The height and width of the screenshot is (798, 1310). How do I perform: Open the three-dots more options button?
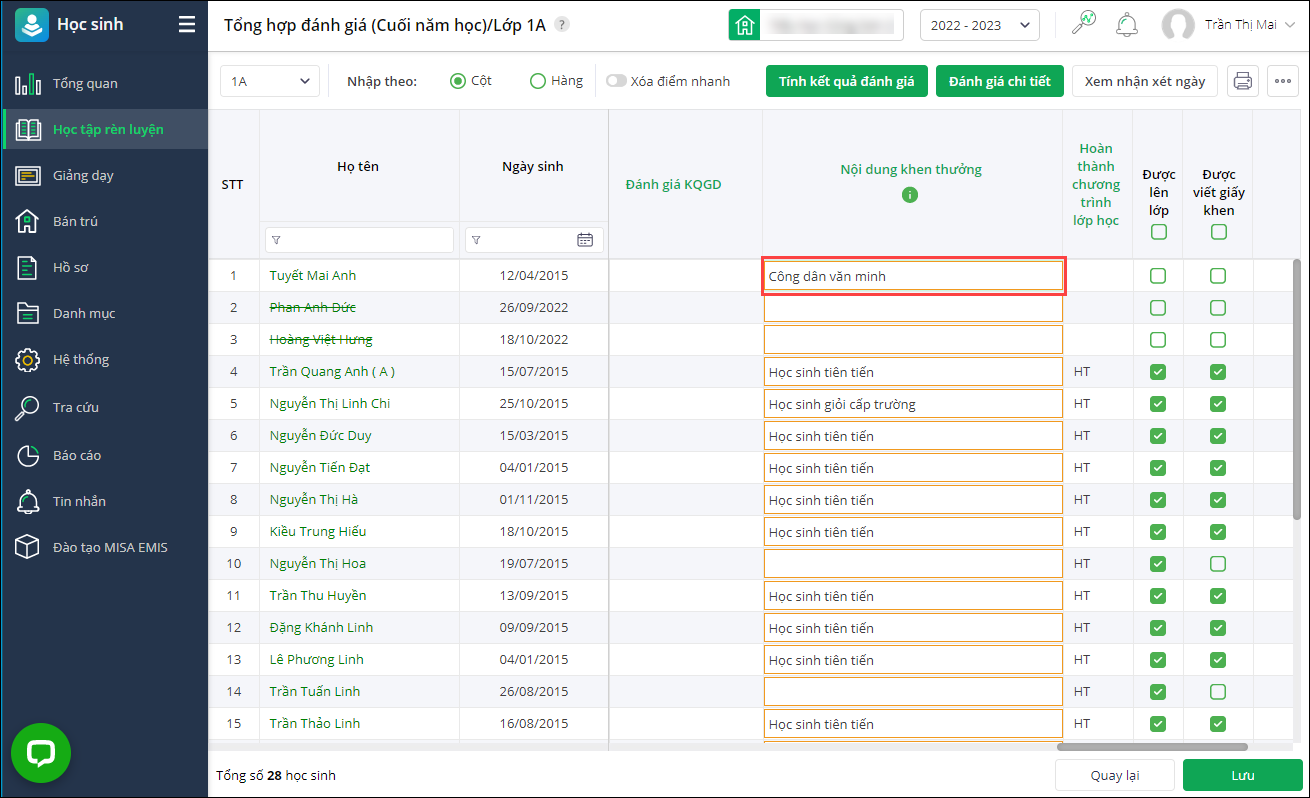coord(1283,82)
